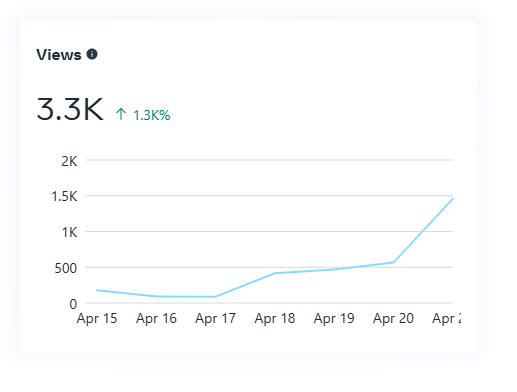Viewport: 517px width, 392px height.
Task: Click the green upward arrow icon
Action: (121, 114)
